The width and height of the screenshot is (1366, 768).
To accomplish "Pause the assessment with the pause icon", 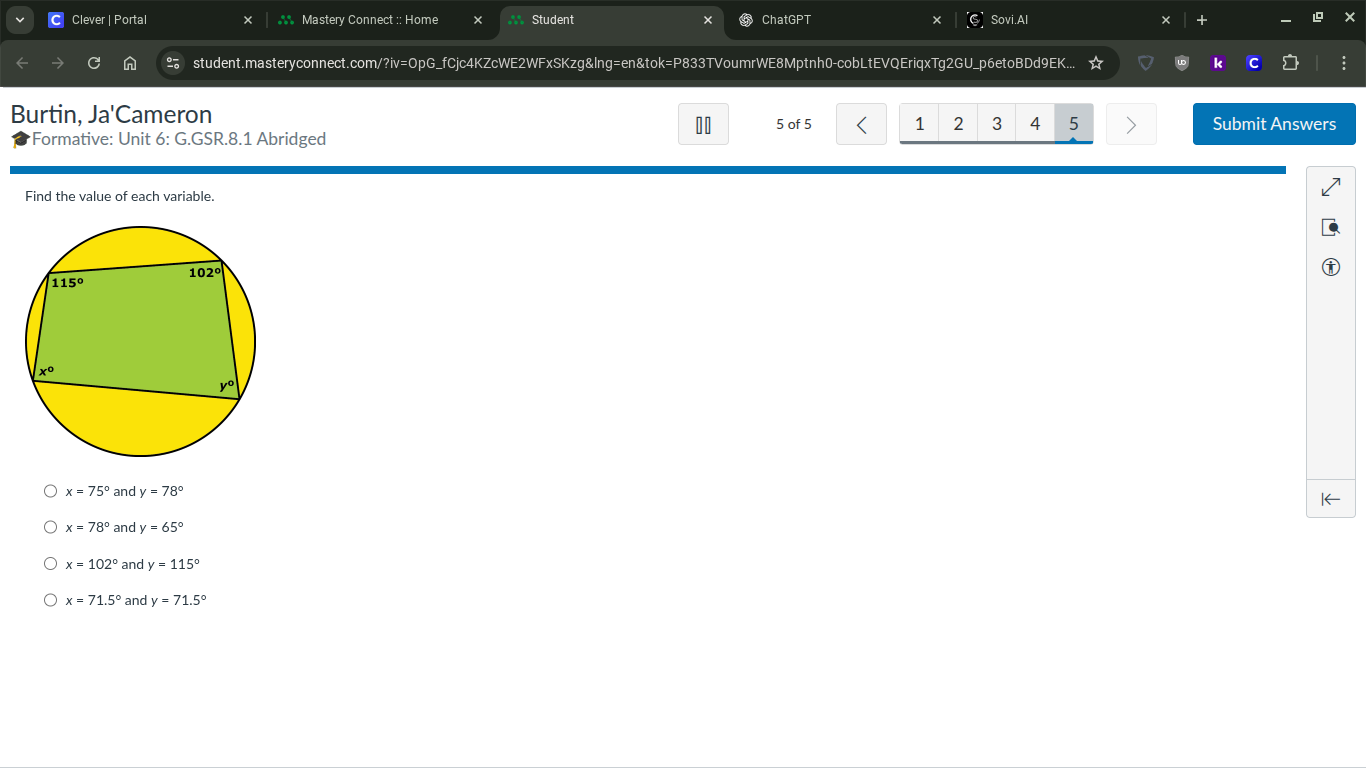I will 703,125.
